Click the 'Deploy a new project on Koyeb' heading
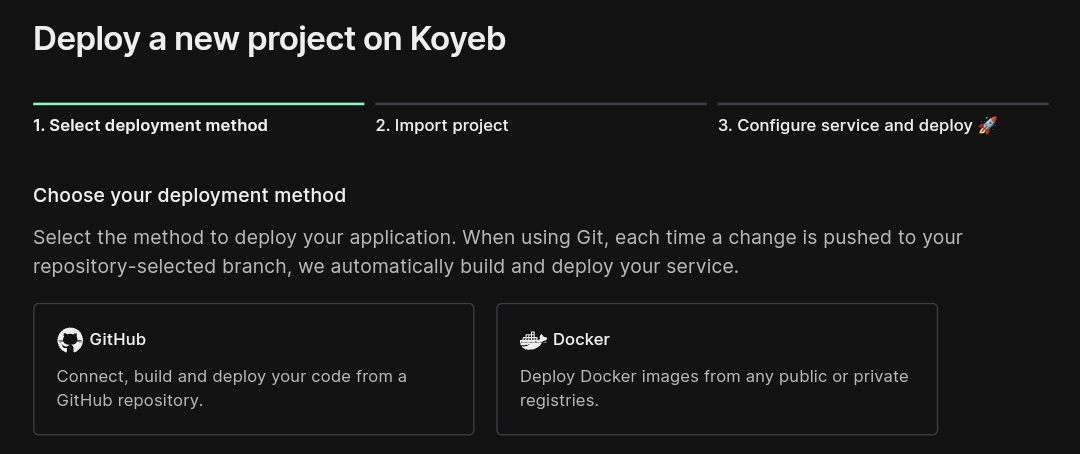Viewport: 1080px width, 454px height. [269, 39]
